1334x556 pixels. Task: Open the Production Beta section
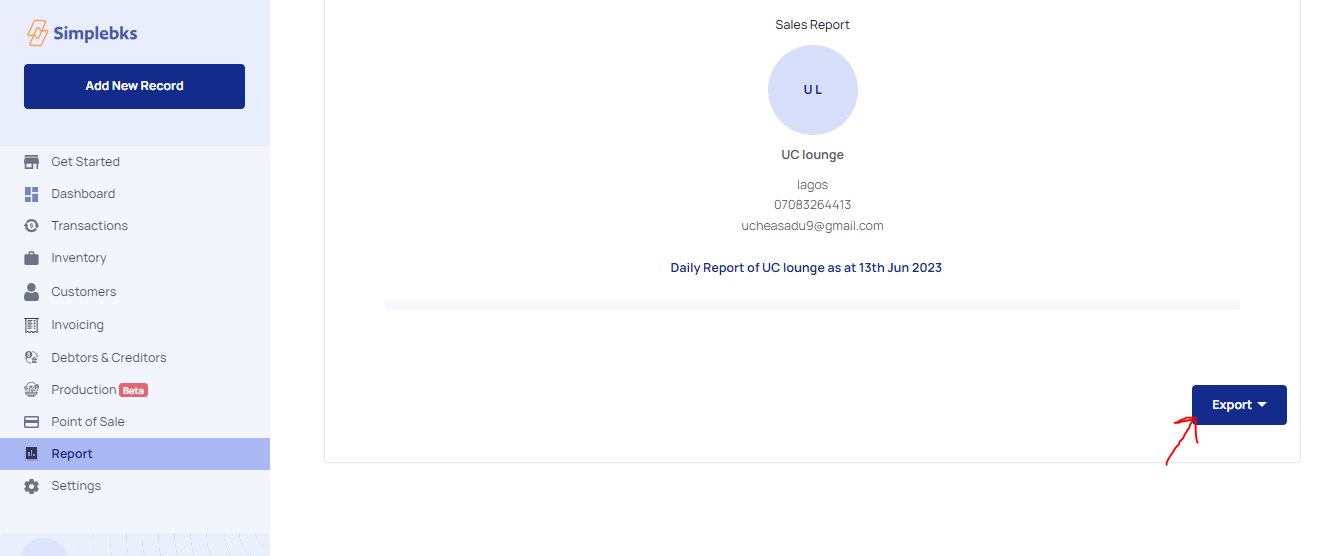(x=84, y=390)
